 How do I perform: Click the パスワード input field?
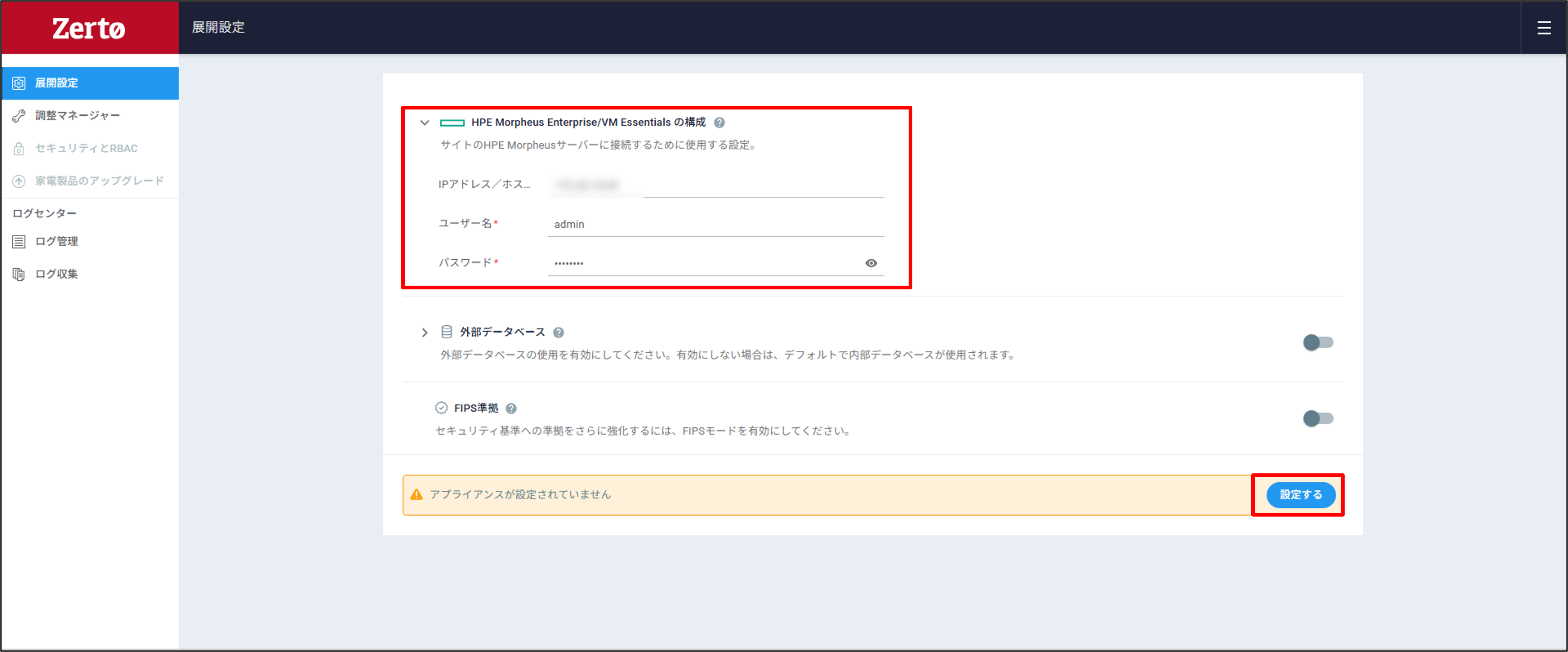[716, 263]
